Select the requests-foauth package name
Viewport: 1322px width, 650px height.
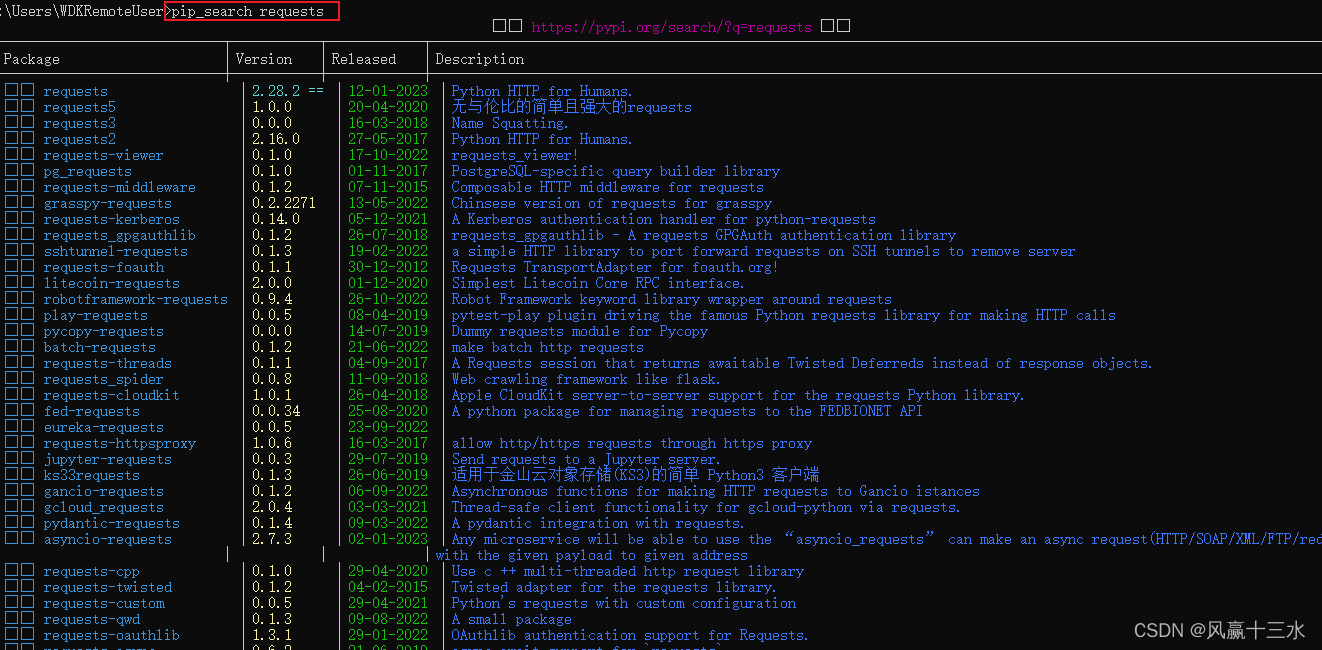(x=103, y=267)
